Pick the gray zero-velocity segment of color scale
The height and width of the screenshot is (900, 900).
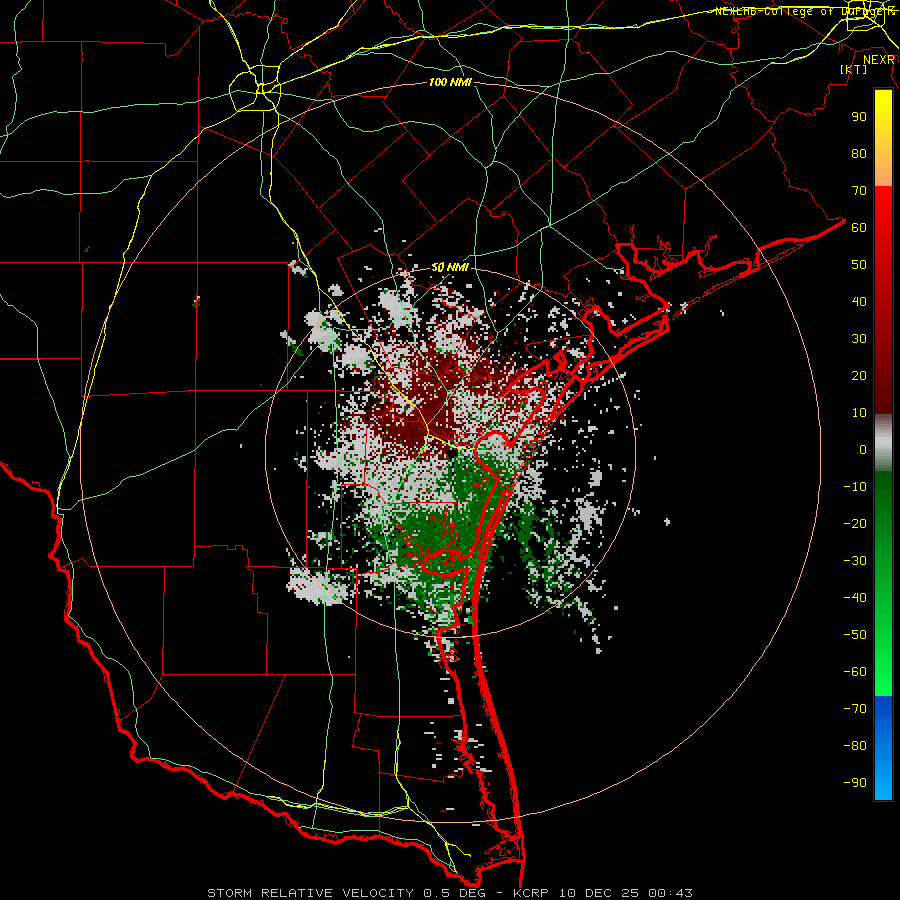point(883,443)
